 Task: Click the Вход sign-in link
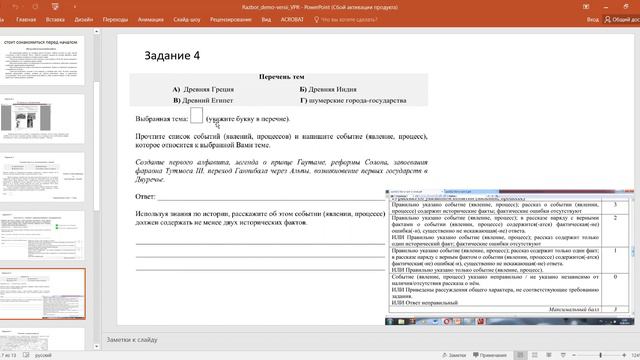(x=593, y=20)
